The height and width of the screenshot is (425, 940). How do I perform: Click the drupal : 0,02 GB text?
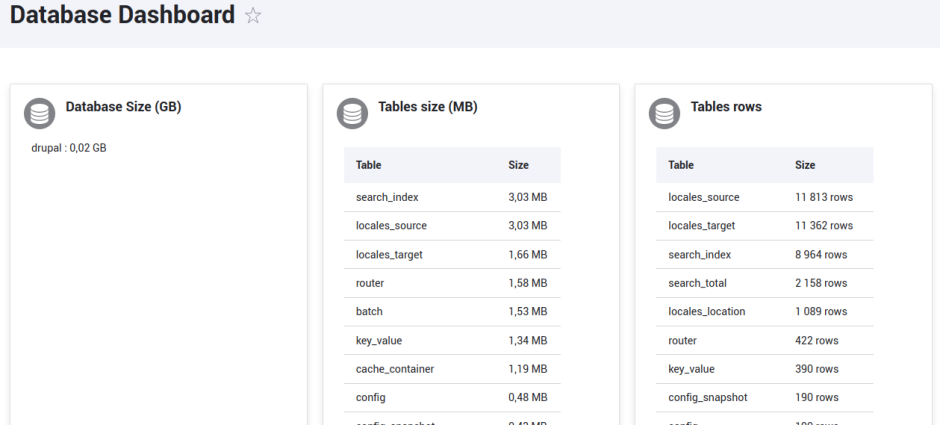point(69,148)
